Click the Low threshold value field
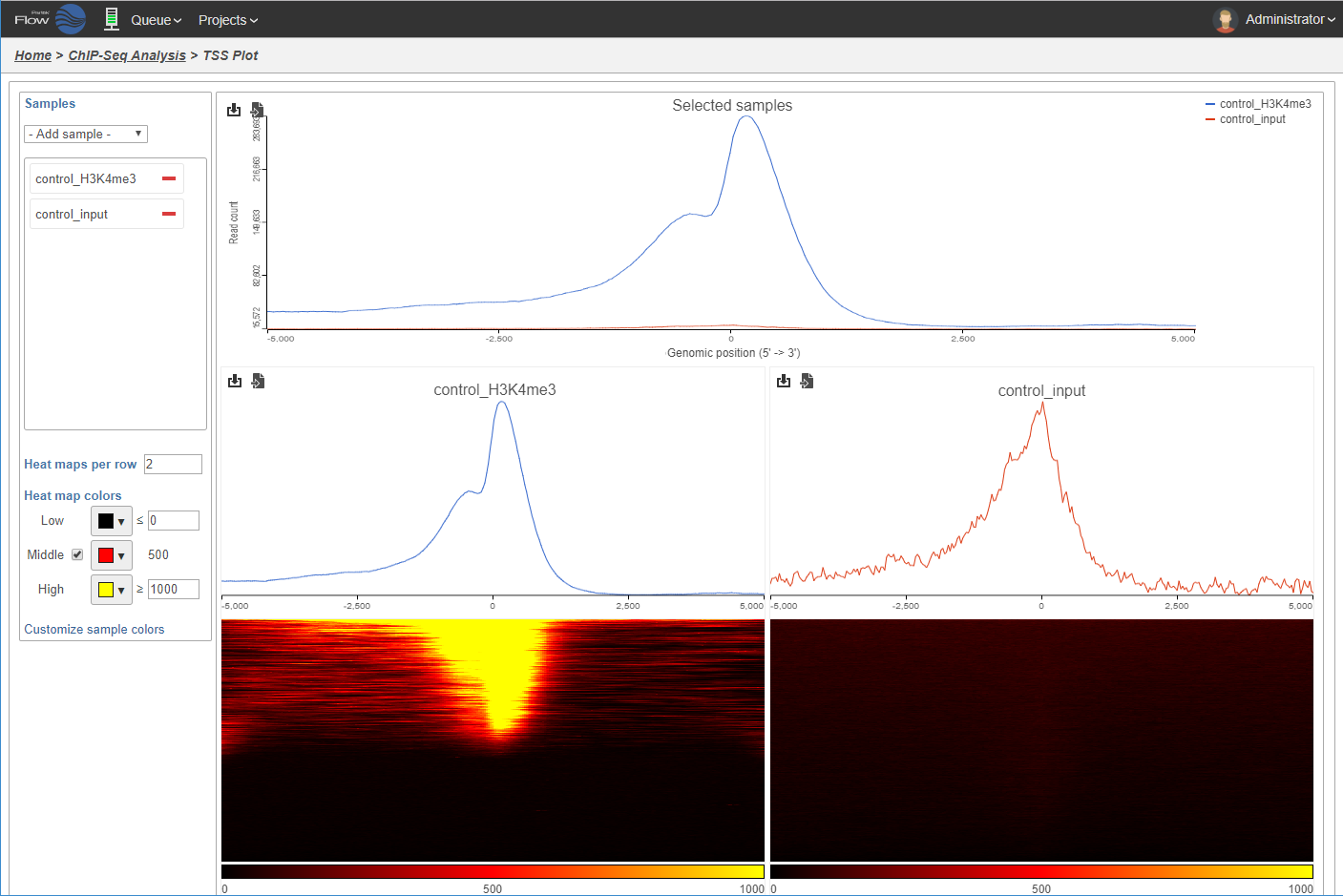 point(174,520)
